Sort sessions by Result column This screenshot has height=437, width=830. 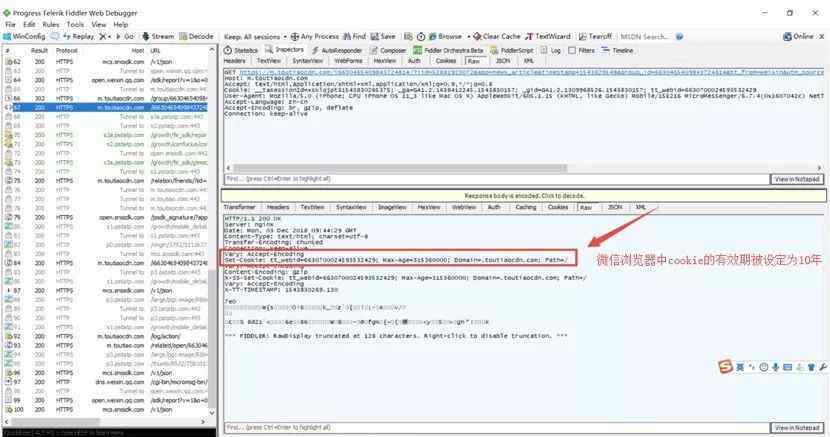39,50
